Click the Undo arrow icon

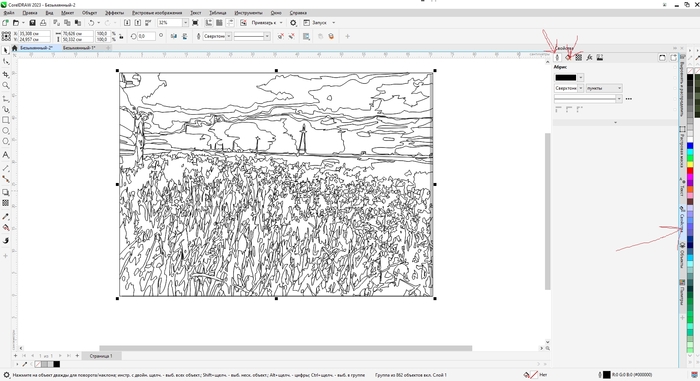click(91, 22)
